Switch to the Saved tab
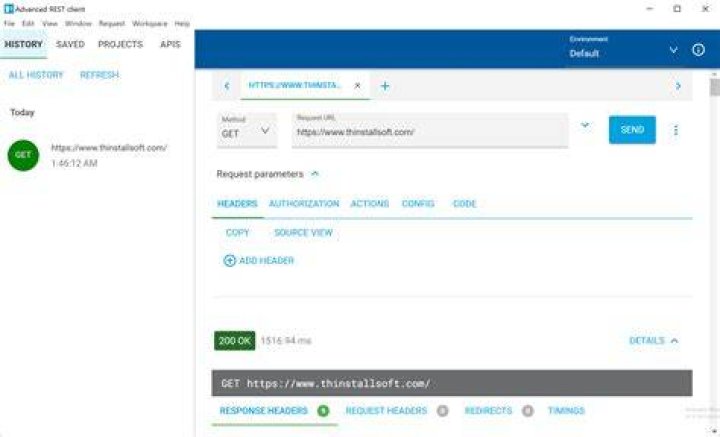This screenshot has width=720, height=437. [x=70, y=45]
